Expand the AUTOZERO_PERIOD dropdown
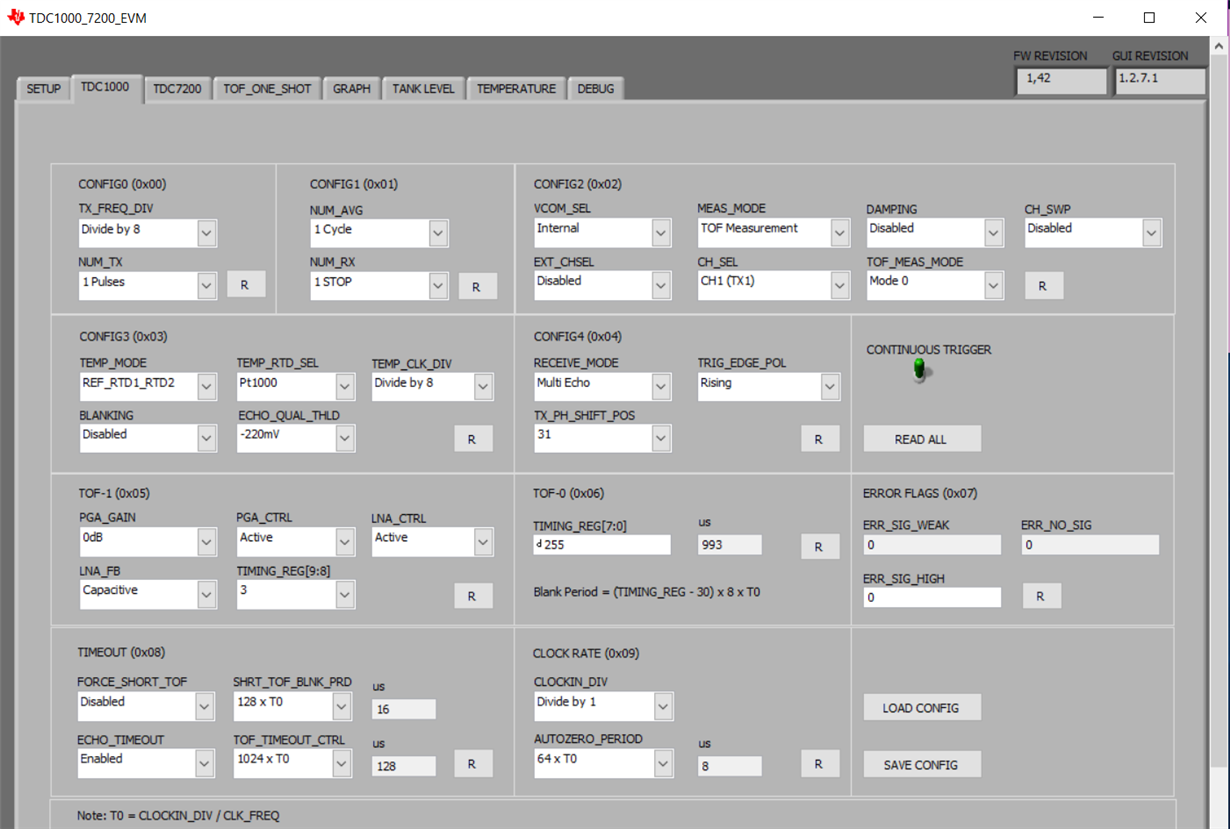The image size is (1230, 829). pos(604,763)
